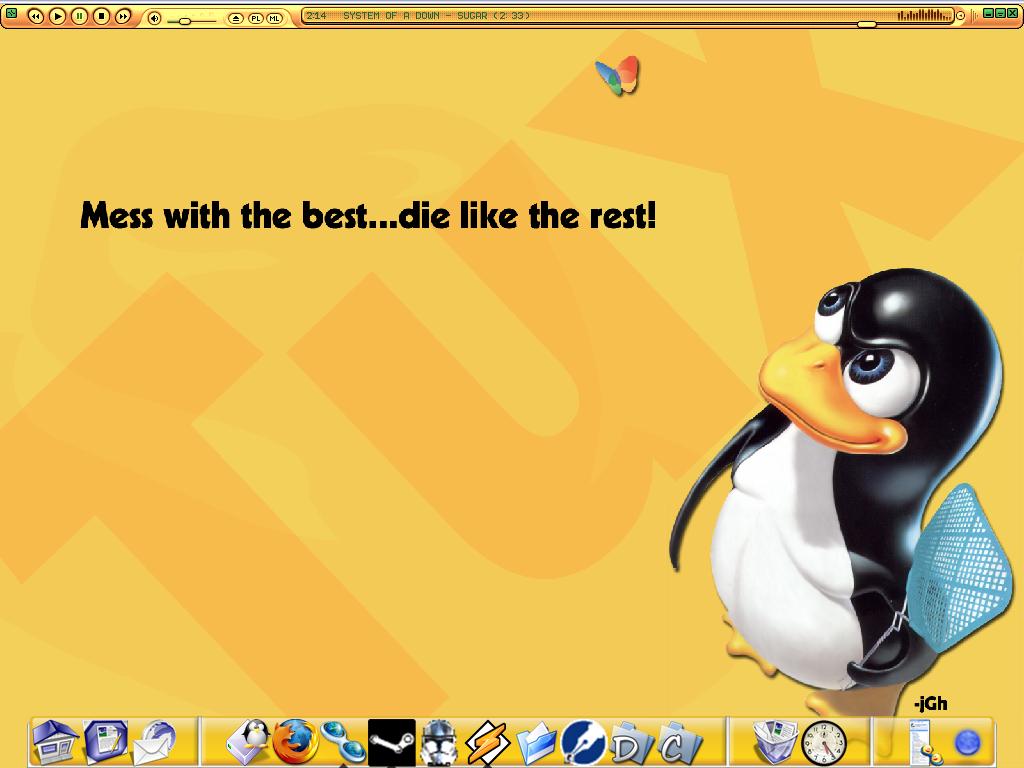Open the Winamp main menu icon
Image resolution: width=1024 pixels, height=768 pixels.
click(x=11, y=14)
